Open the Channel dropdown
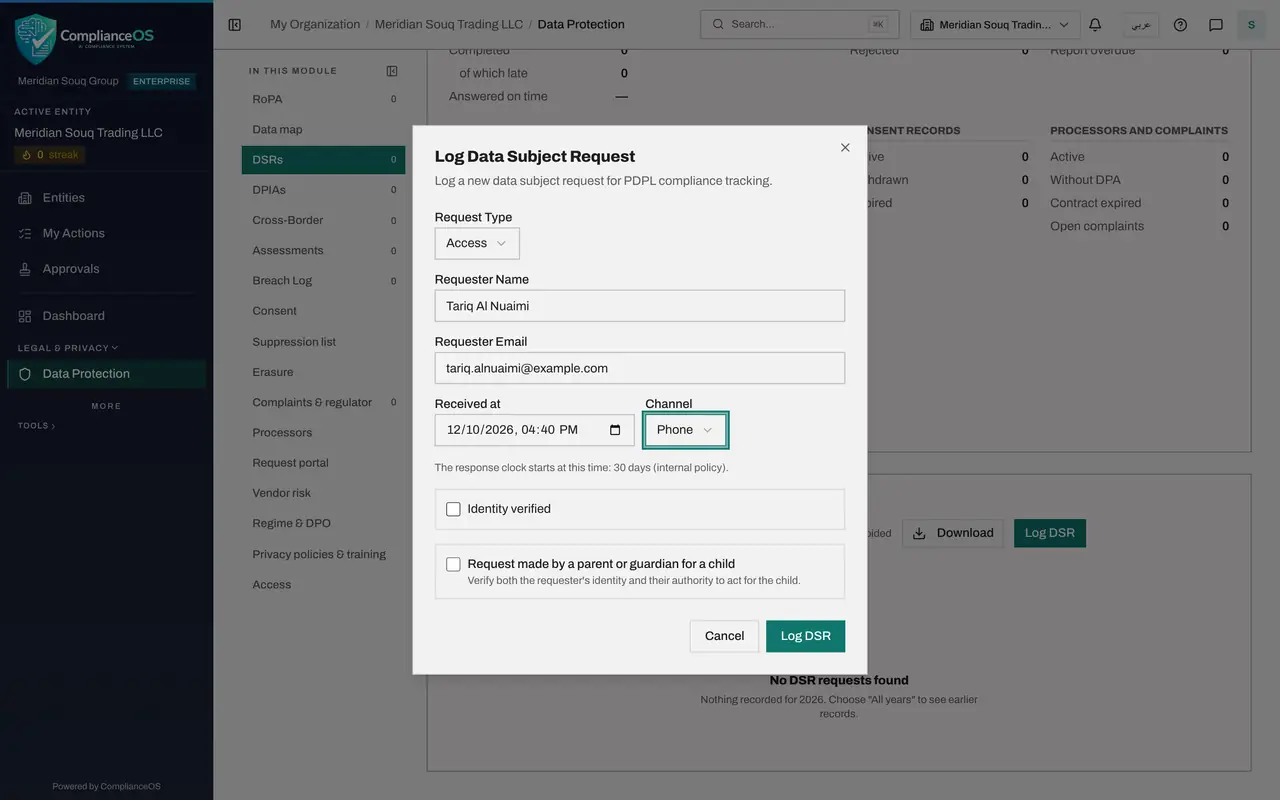This screenshot has width=1280, height=800. (x=685, y=430)
